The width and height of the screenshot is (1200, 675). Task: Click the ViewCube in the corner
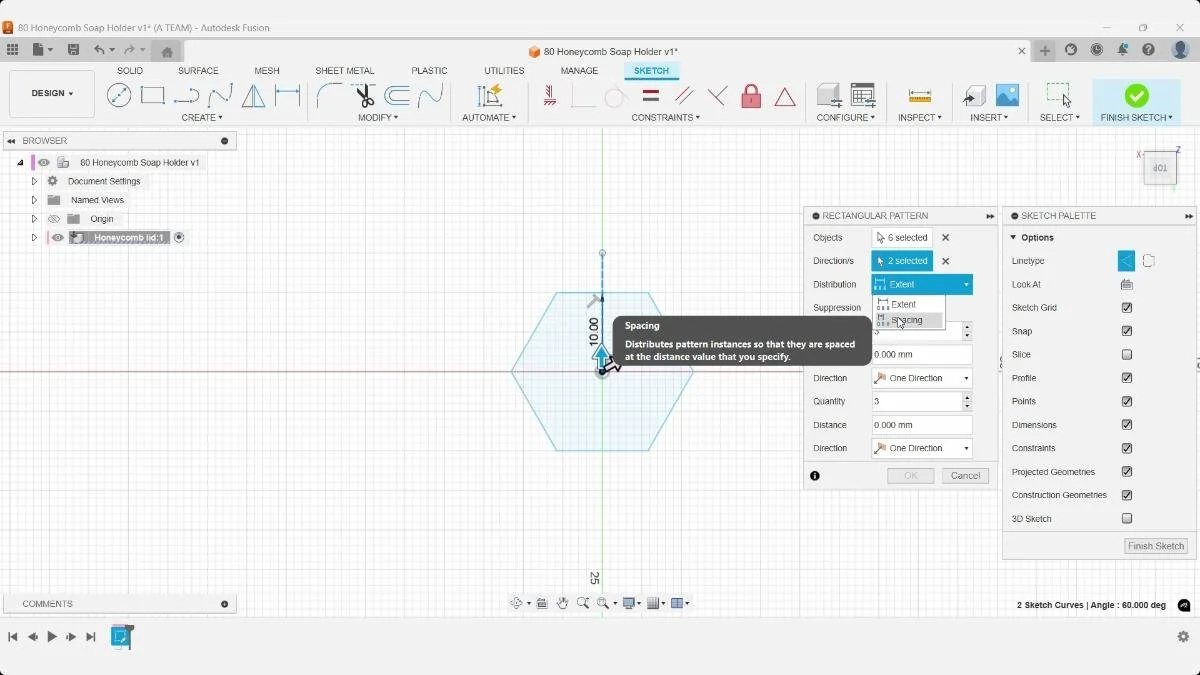[x=1160, y=168]
